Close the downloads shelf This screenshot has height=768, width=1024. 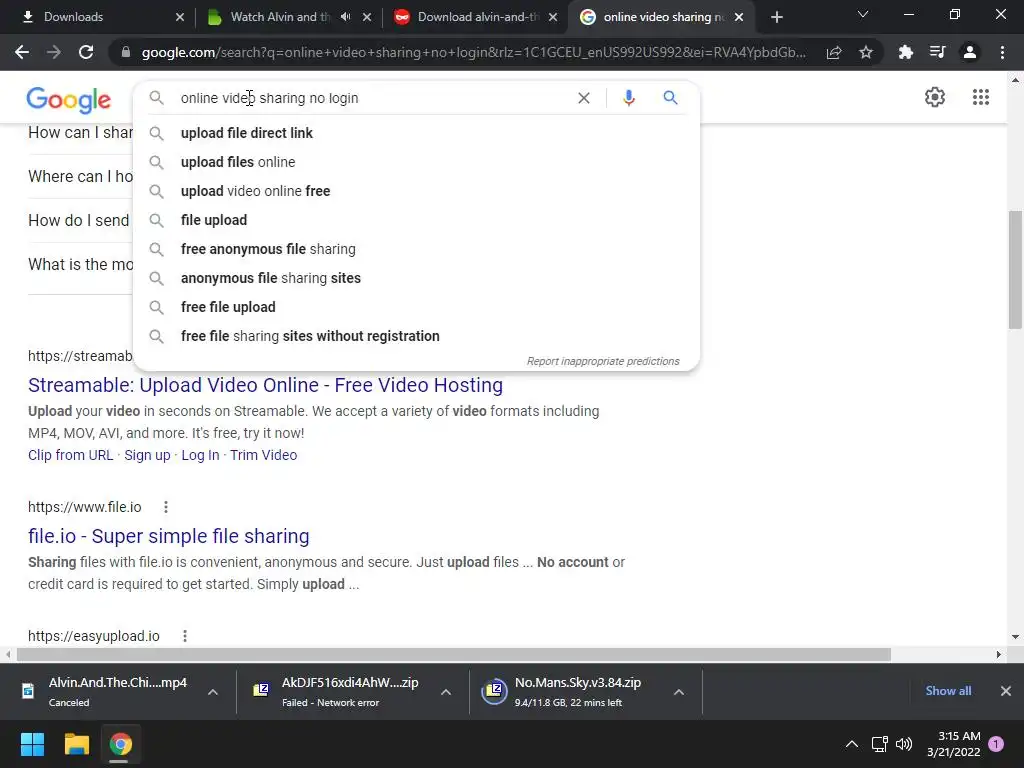(1006, 690)
